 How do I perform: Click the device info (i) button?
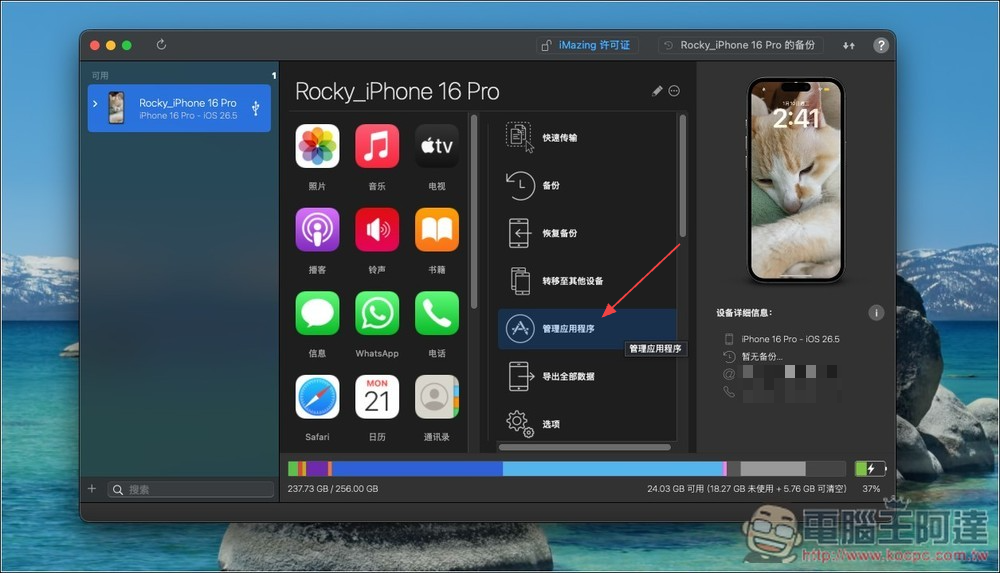876,313
